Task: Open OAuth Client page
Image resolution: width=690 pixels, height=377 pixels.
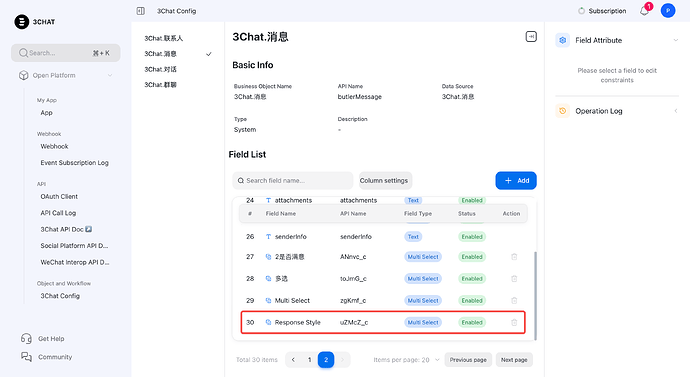Action: 59,196
